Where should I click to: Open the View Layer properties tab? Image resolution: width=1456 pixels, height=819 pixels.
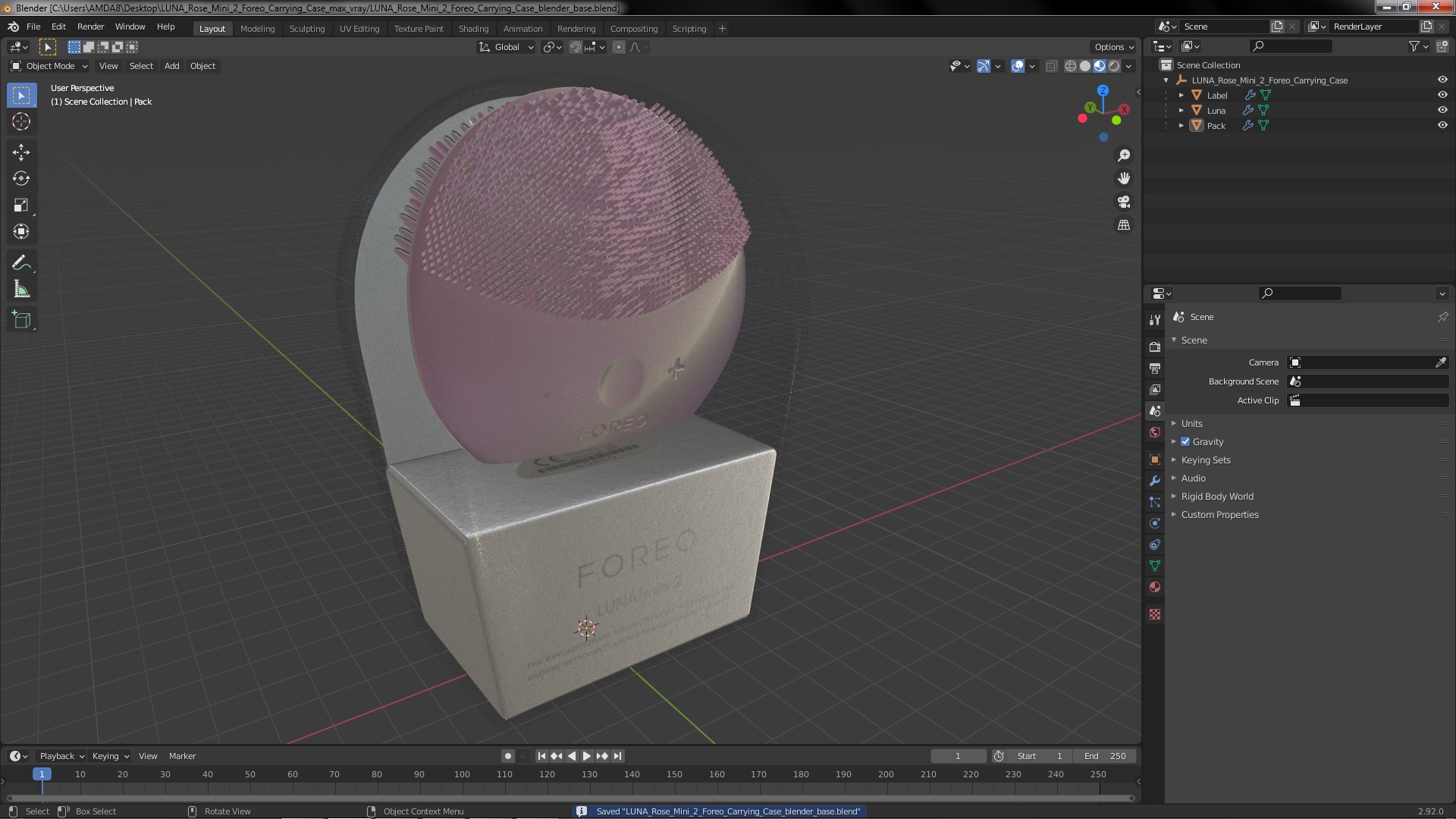pyautogui.click(x=1154, y=389)
